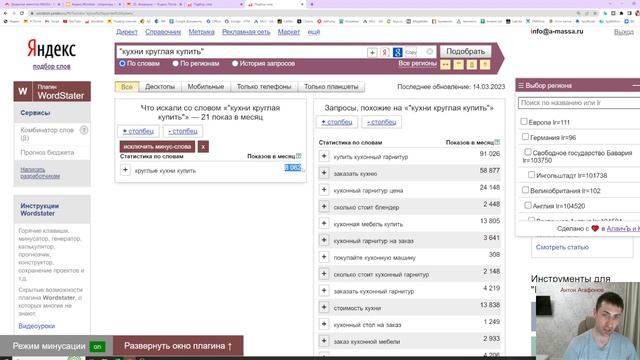Toggle the 'Режим минусации' on switch
Image resolution: width=640 pixels, height=360 pixels.
(x=97, y=347)
